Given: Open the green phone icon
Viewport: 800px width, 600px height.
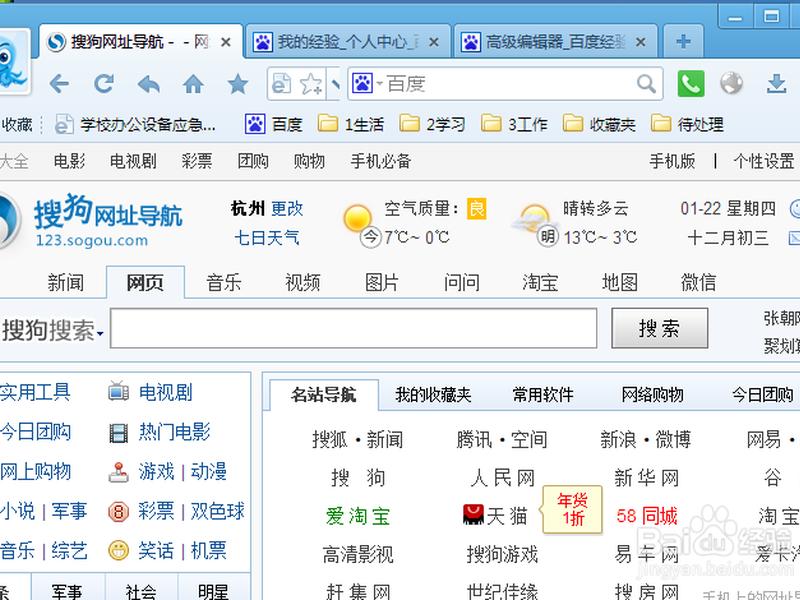Looking at the screenshot, I should click(691, 84).
